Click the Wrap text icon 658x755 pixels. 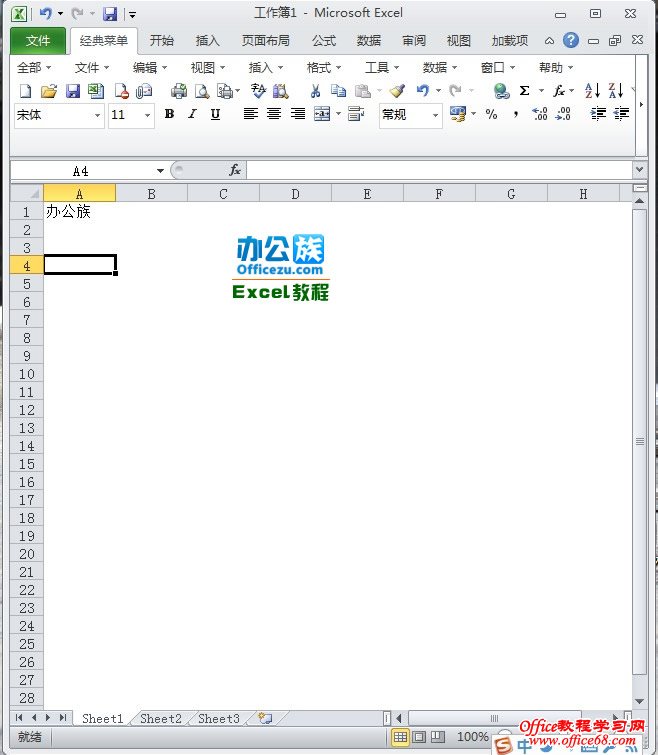(356, 114)
